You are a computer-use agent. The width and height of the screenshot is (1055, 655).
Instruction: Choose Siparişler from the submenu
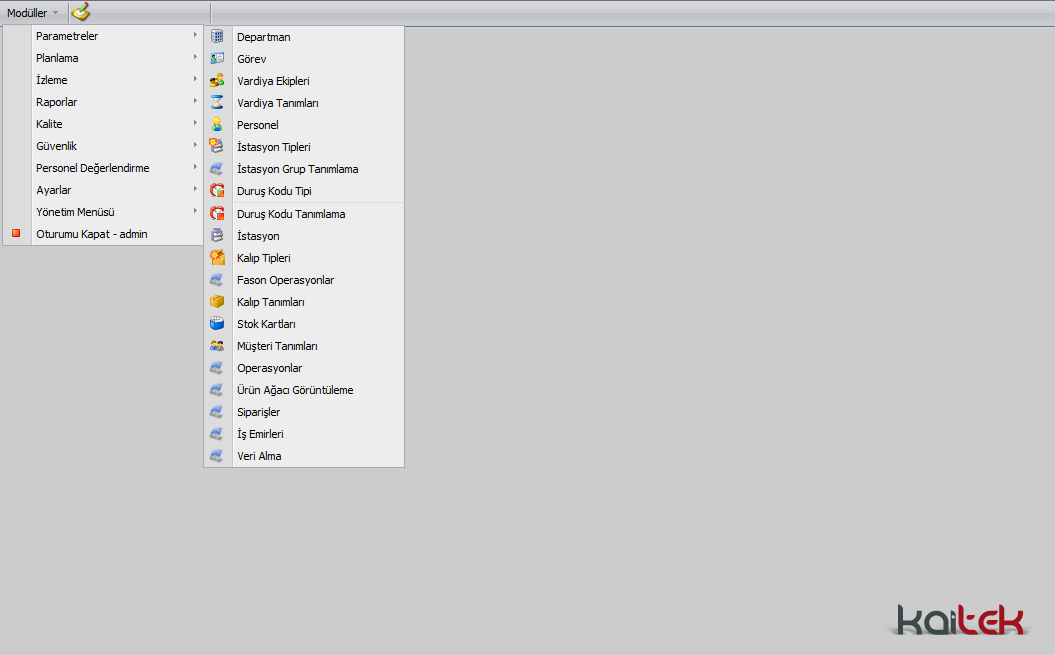click(258, 412)
